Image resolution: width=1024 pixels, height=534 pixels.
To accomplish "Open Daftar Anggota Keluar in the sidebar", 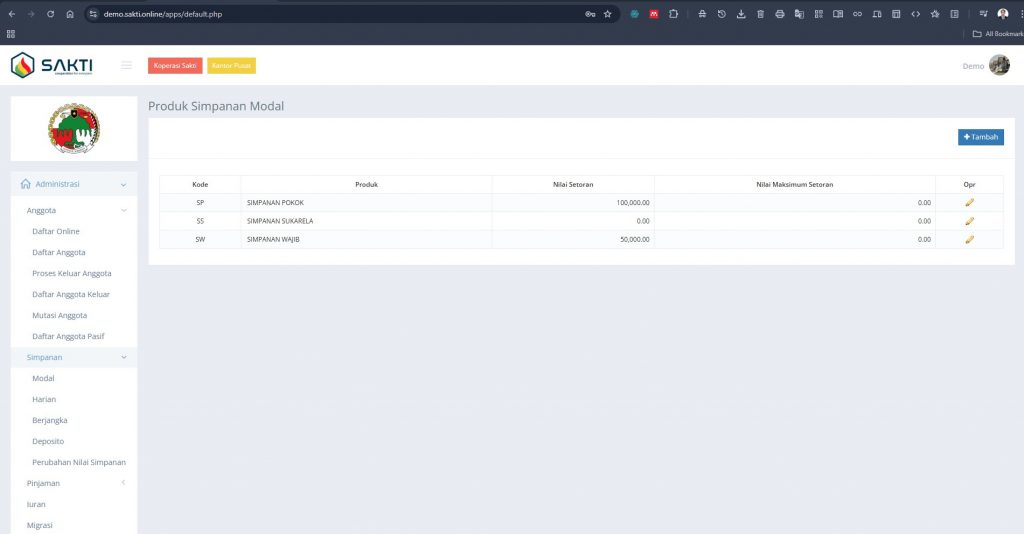I will 71,294.
